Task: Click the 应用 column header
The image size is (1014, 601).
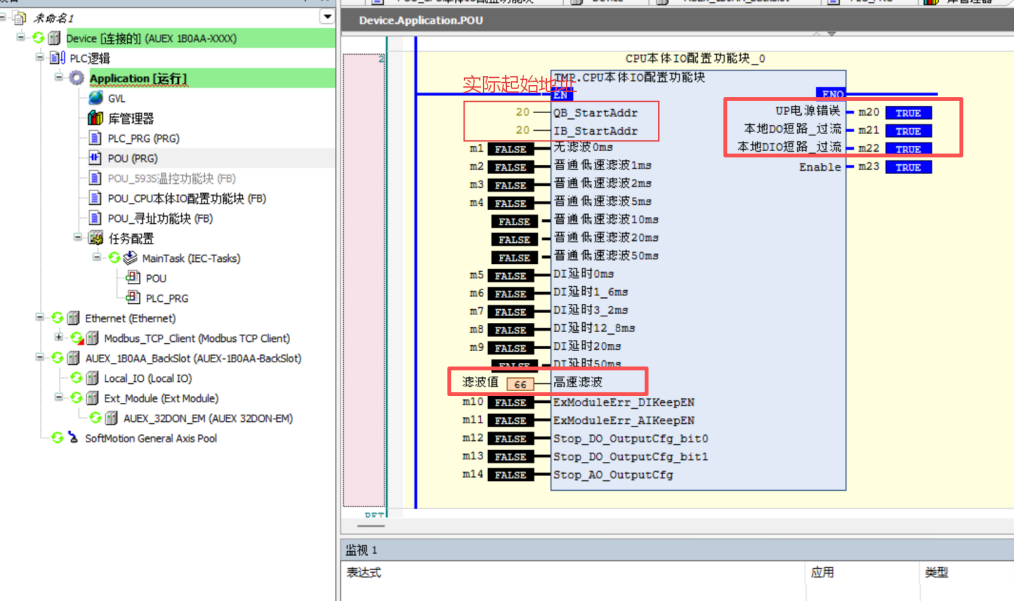Action: (823, 573)
